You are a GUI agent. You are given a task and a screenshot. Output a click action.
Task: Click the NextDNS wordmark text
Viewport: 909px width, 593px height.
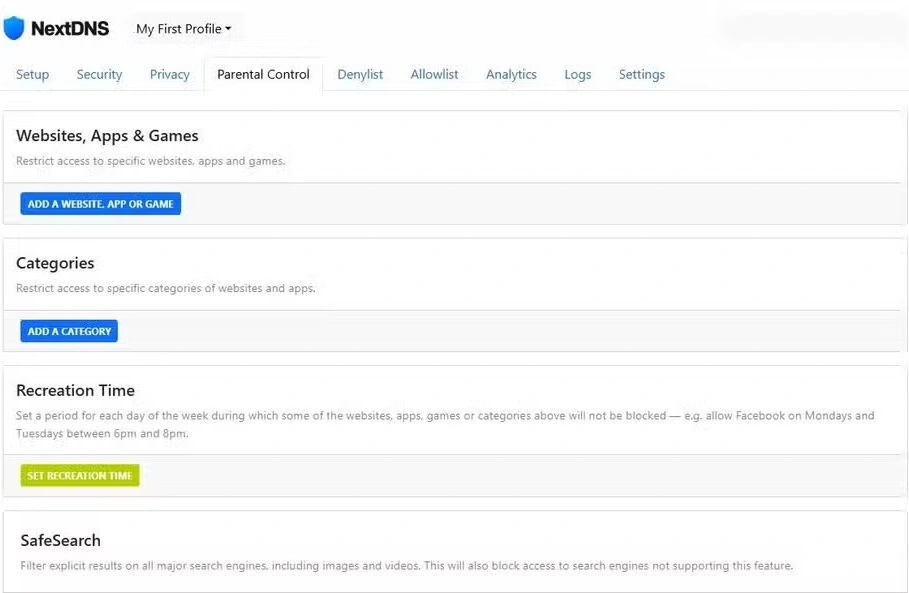(x=70, y=29)
